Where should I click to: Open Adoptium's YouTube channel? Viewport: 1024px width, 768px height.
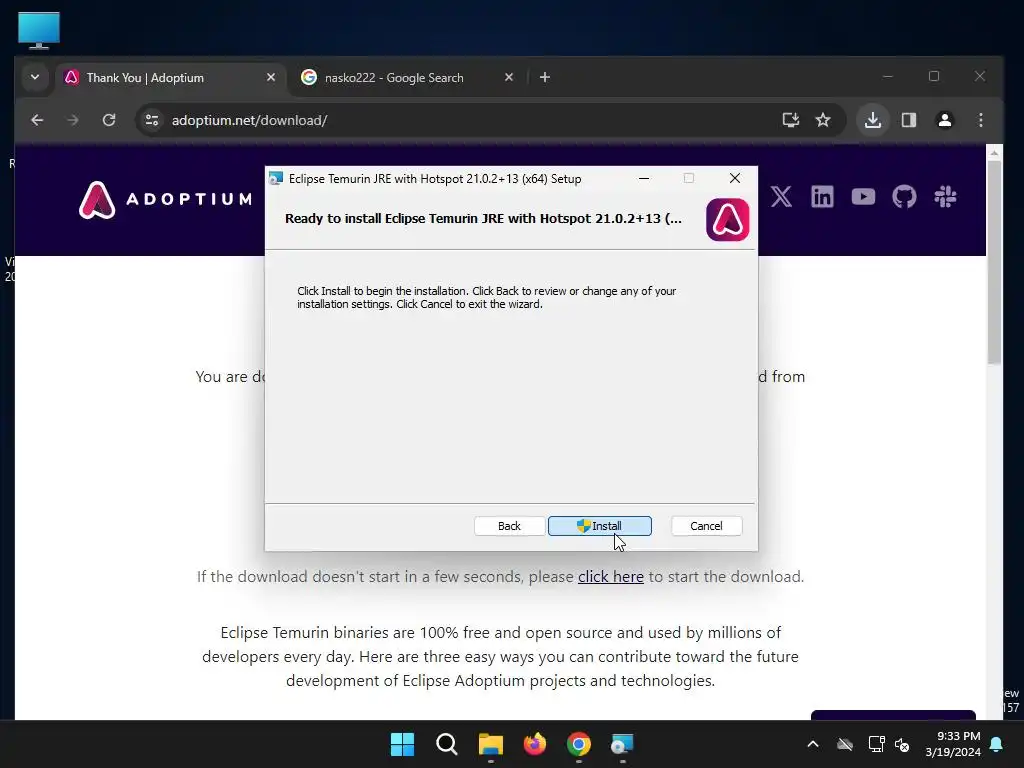tap(863, 197)
